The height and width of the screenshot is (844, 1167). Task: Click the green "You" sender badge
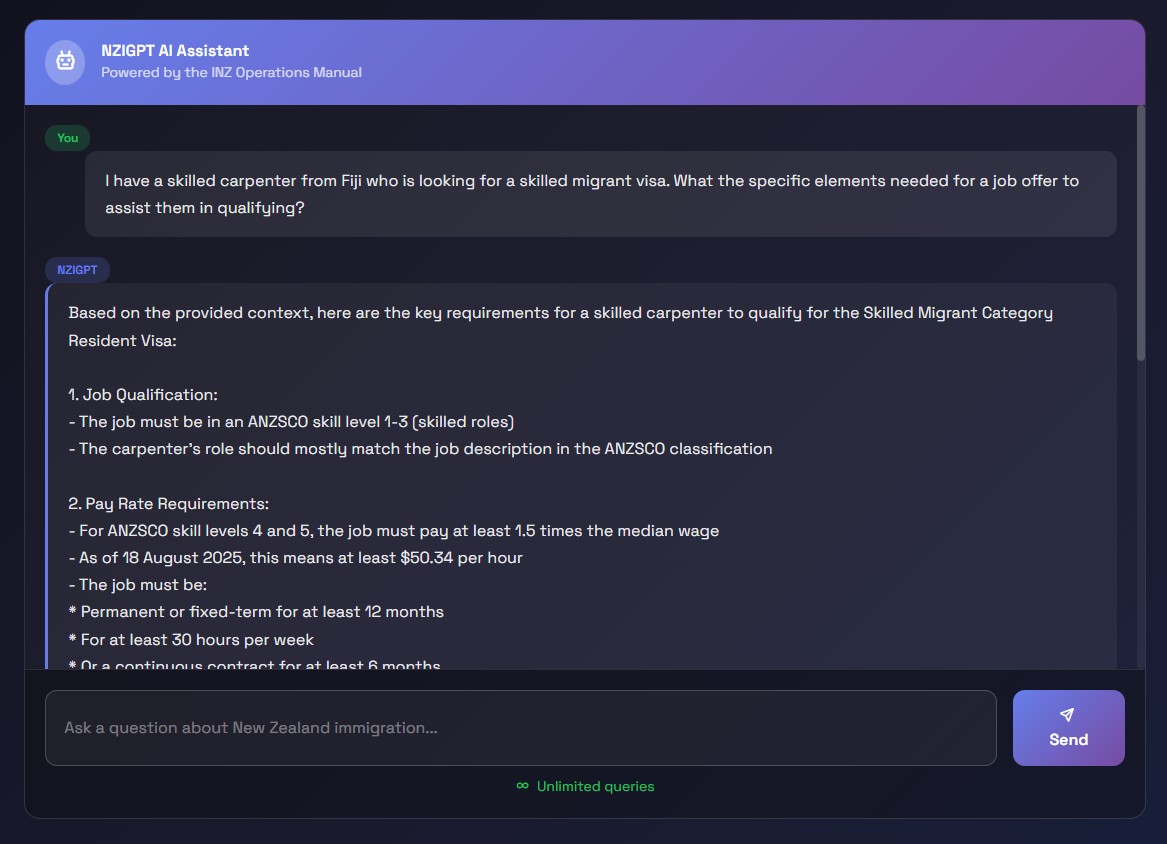(x=67, y=138)
